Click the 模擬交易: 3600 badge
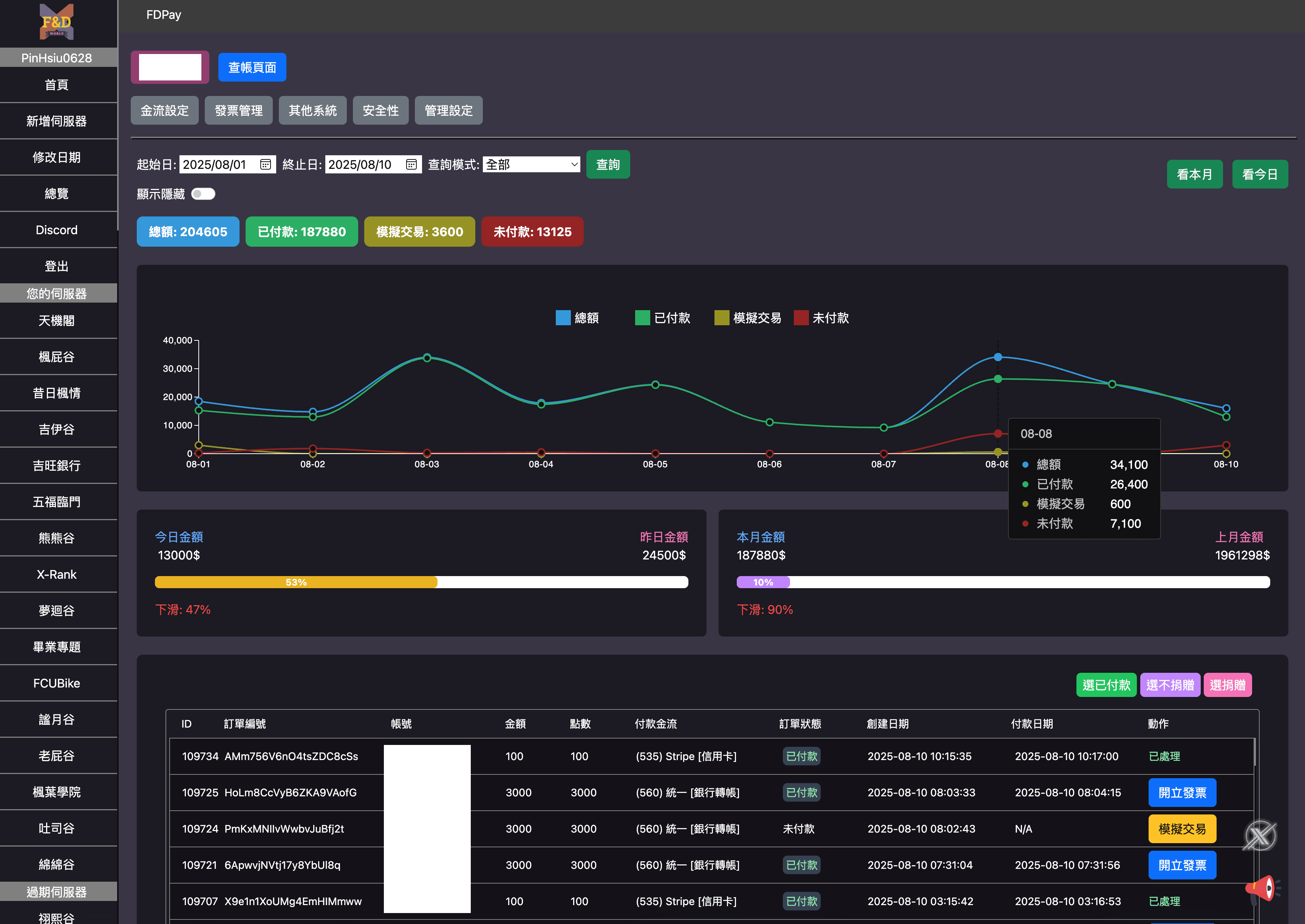Viewport: 1305px width, 924px height. (x=419, y=232)
